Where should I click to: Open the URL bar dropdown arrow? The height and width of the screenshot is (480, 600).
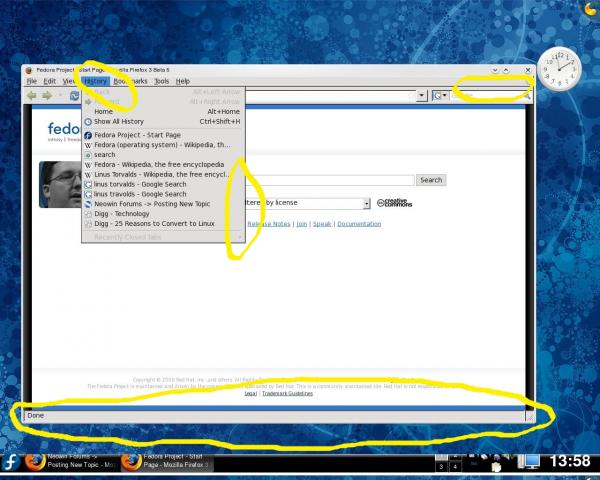point(422,95)
